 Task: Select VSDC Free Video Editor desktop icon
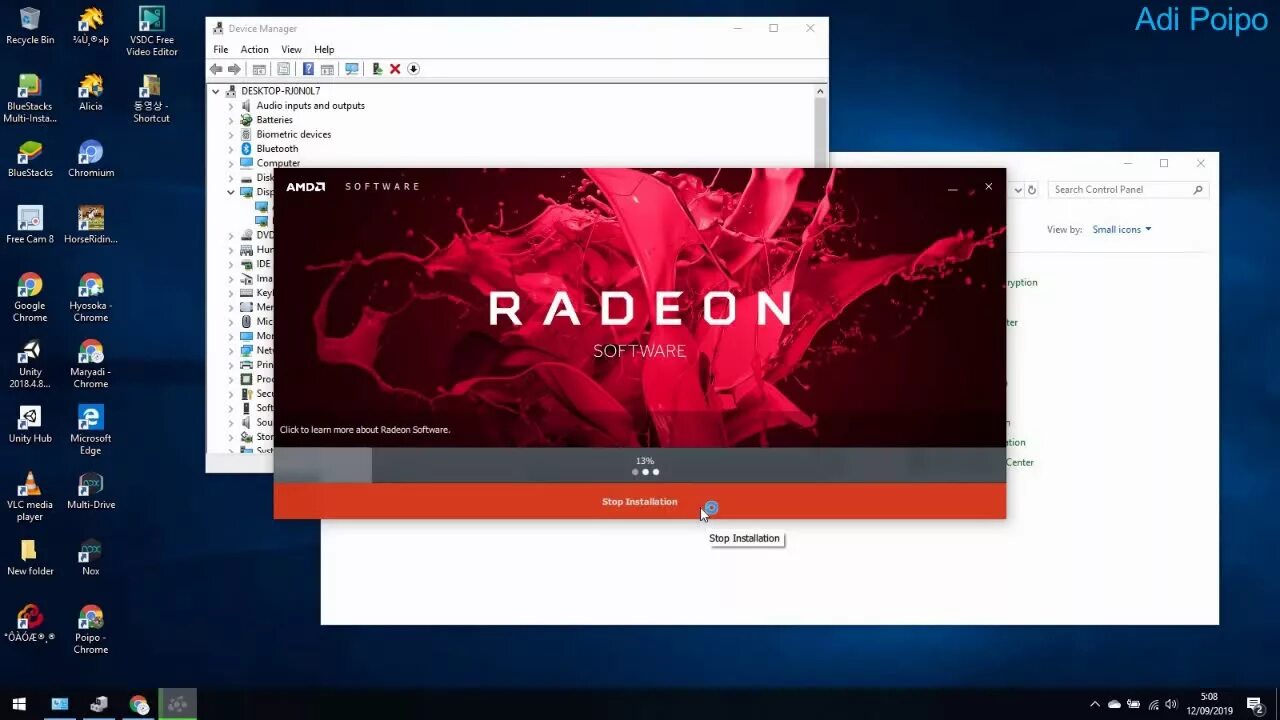click(x=152, y=32)
